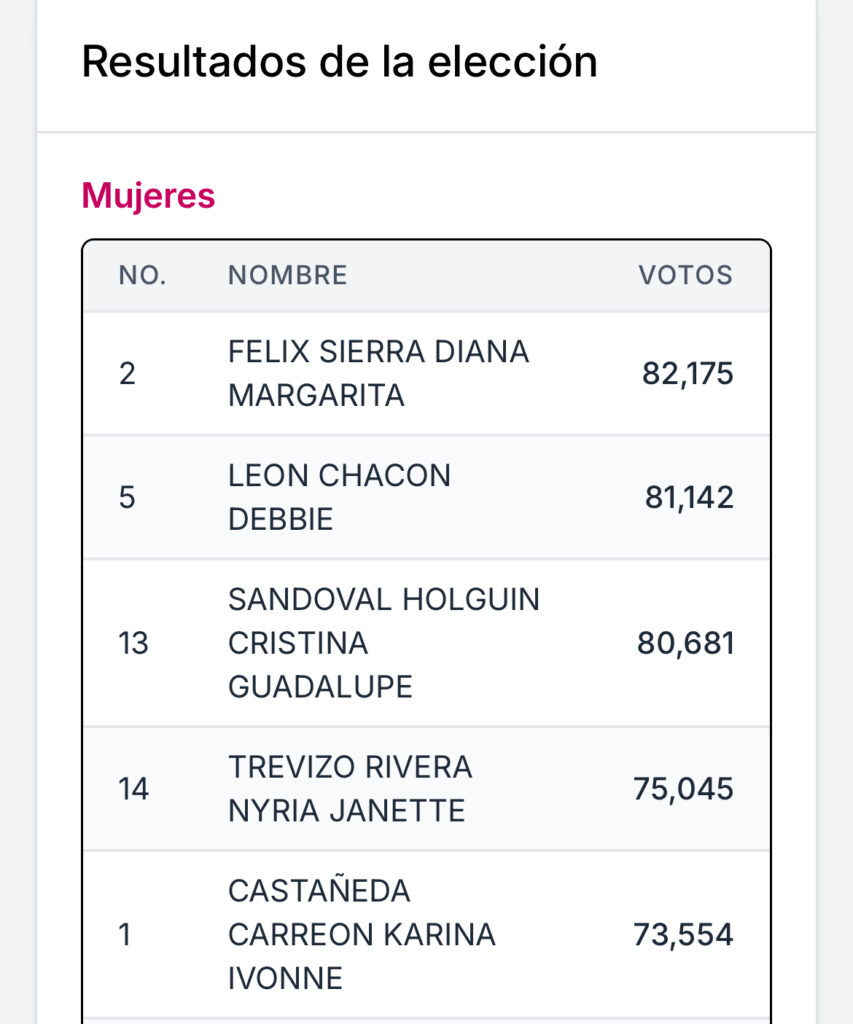Click the NOMBRE column header
Image resolution: width=853 pixels, height=1024 pixels.
click(x=287, y=275)
